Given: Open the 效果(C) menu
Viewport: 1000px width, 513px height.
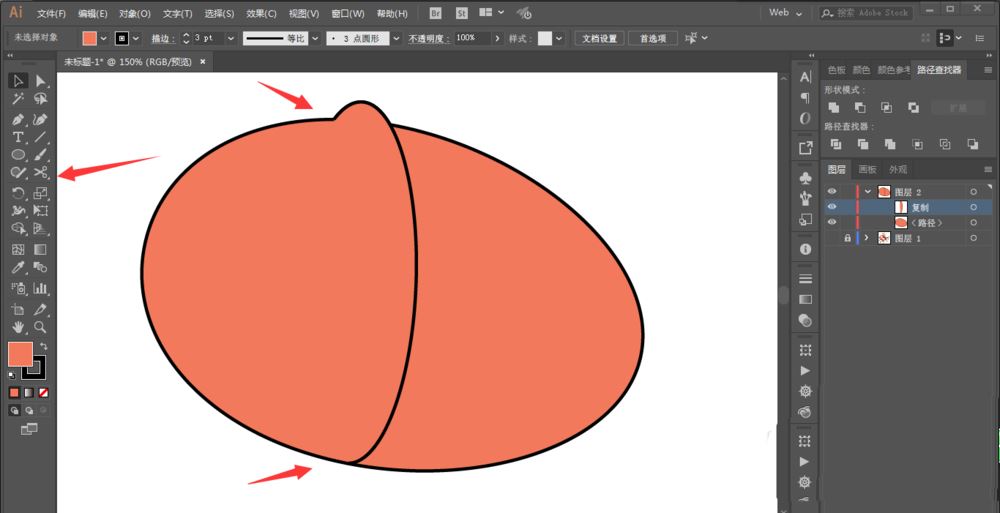Looking at the screenshot, I should [261, 14].
